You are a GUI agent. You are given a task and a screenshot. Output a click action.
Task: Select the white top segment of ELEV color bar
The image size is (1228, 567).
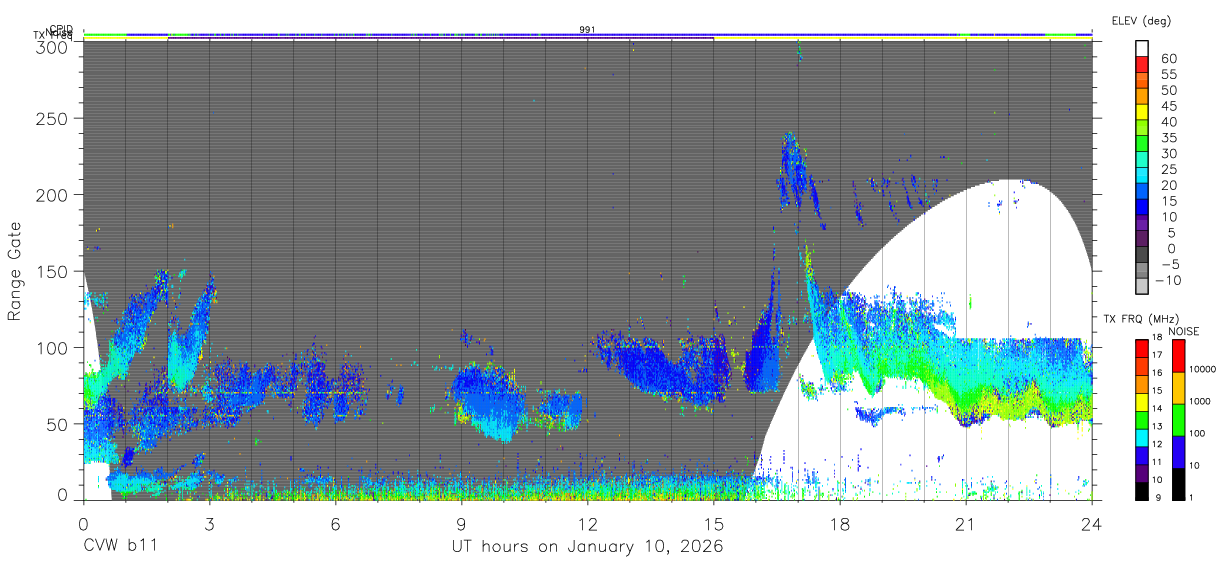1142,48
